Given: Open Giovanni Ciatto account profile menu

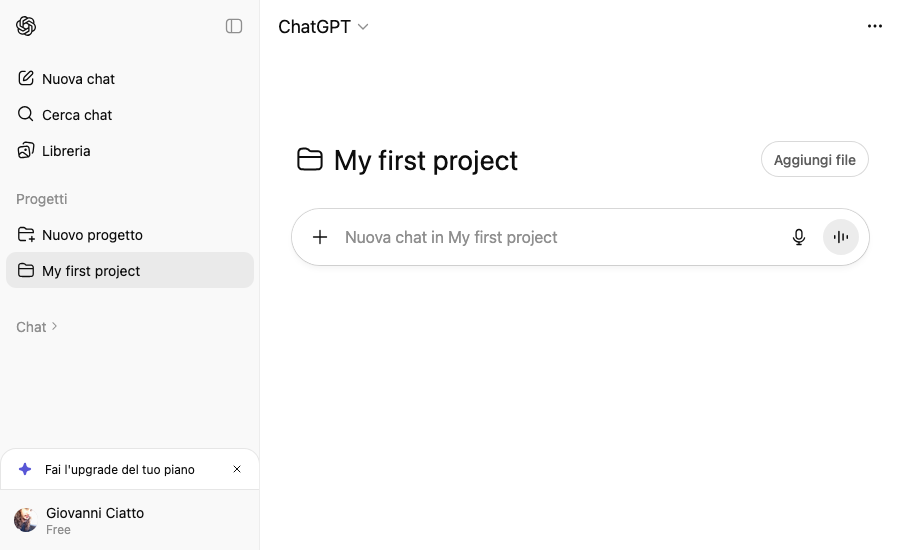Looking at the screenshot, I should [x=95, y=520].
